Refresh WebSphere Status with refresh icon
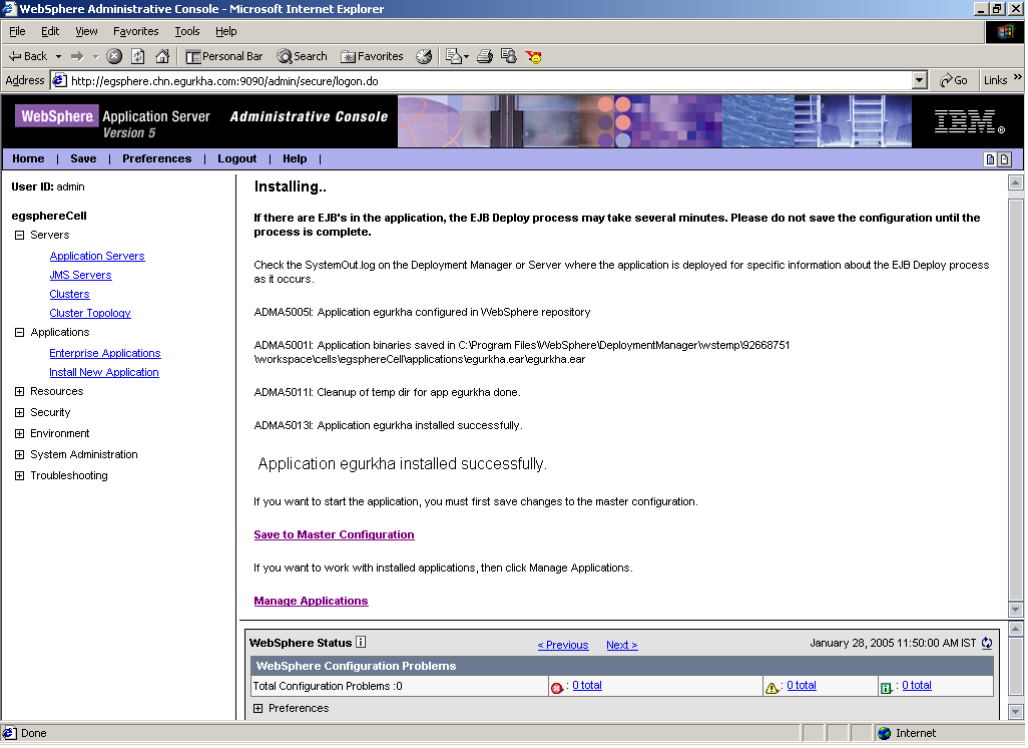The height and width of the screenshot is (748, 1028). pyautogui.click(x=987, y=644)
